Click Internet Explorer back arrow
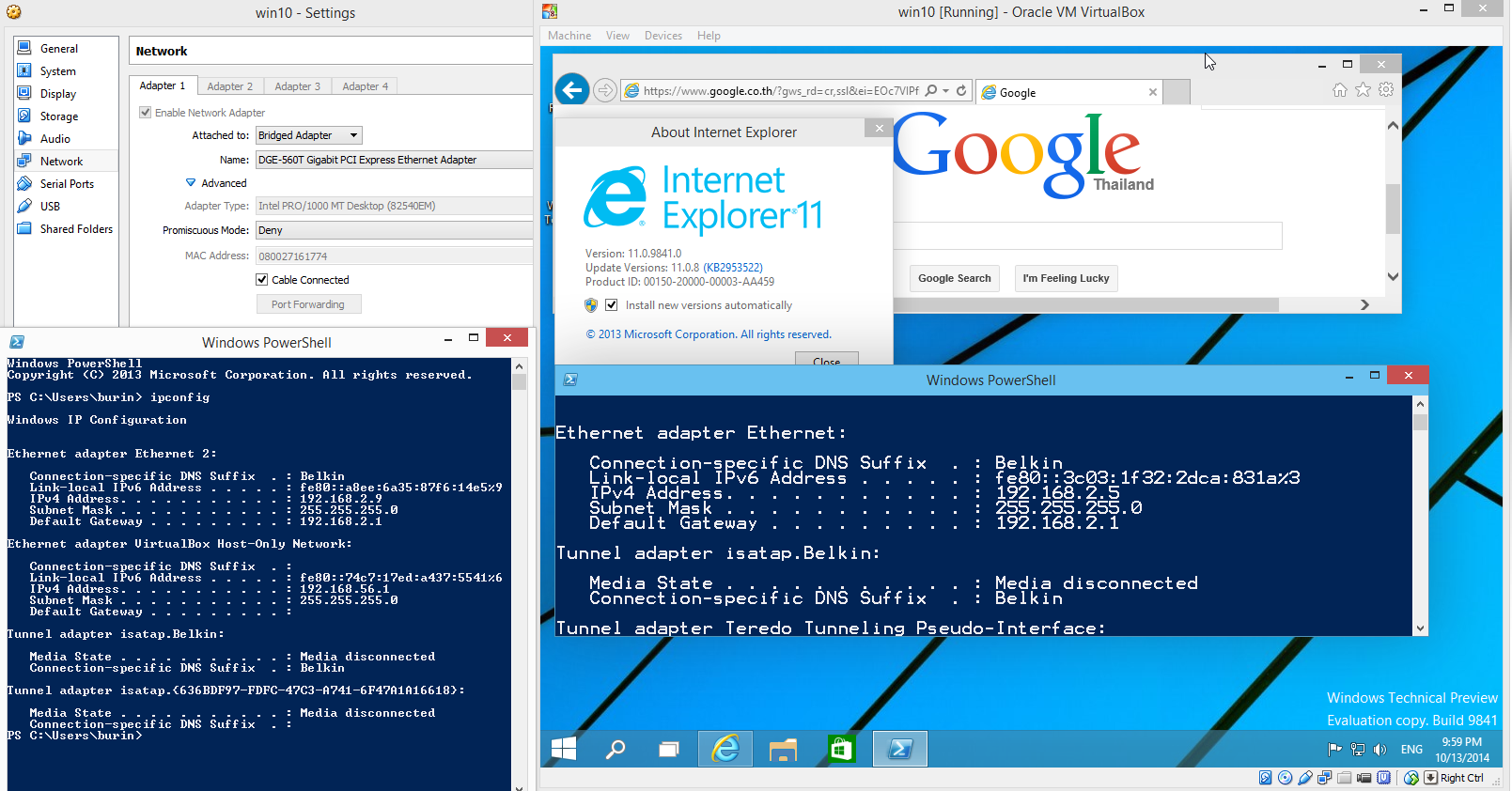 pyautogui.click(x=572, y=90)
